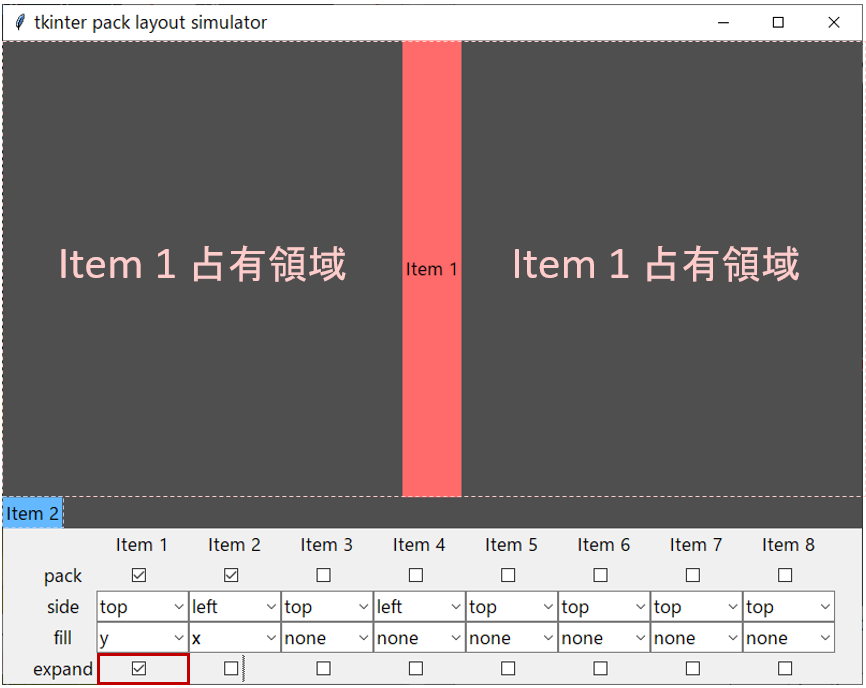Open the fill dropdown for Item 5
The image size is (866, 688).
(511, 637)
